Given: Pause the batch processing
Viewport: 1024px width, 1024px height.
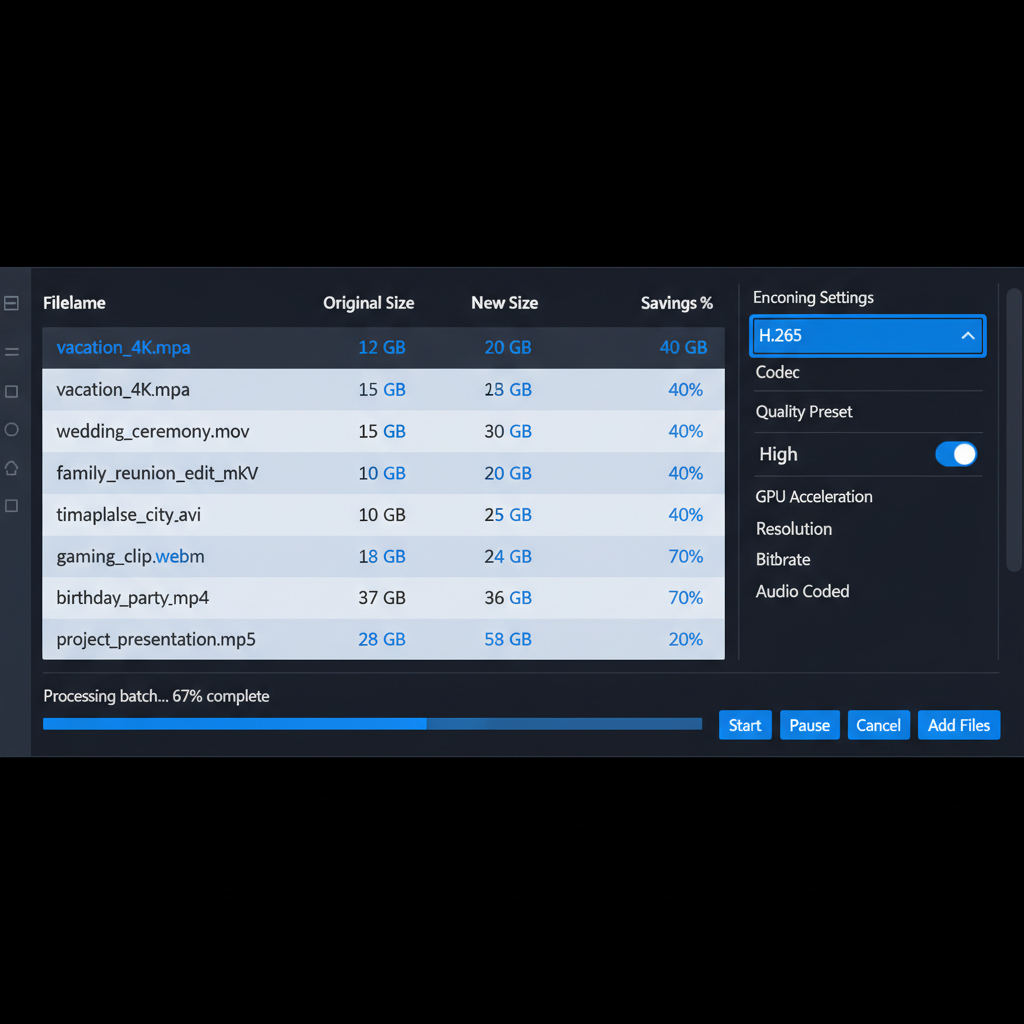Looking at the screenshot, I should 809,725.
